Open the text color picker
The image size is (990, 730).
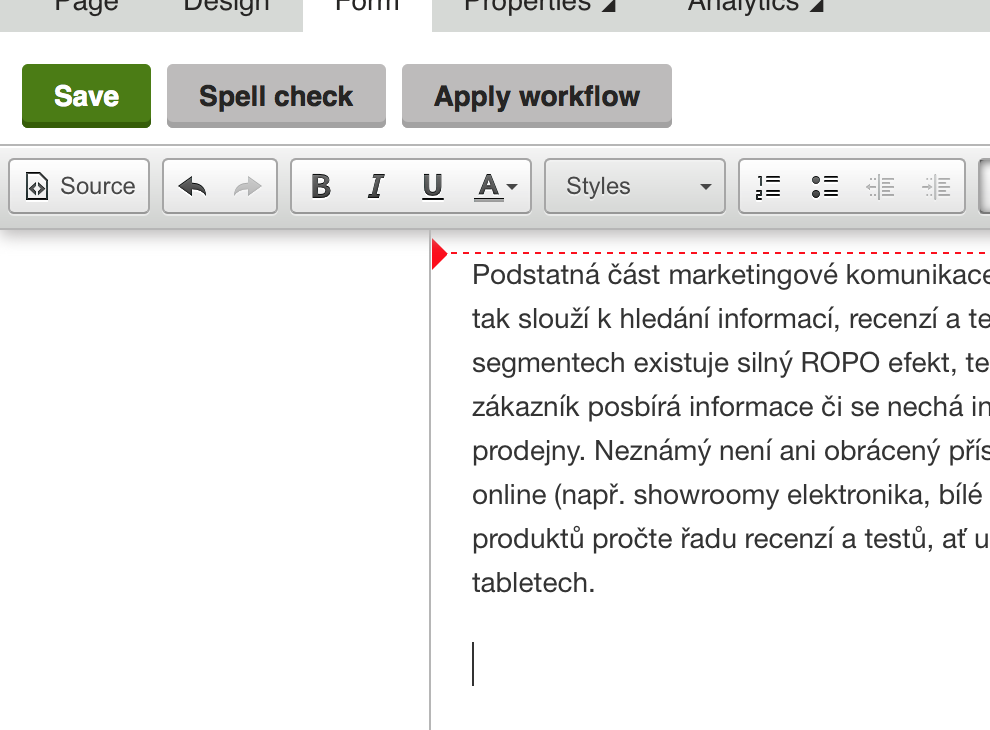click(496, 186)
